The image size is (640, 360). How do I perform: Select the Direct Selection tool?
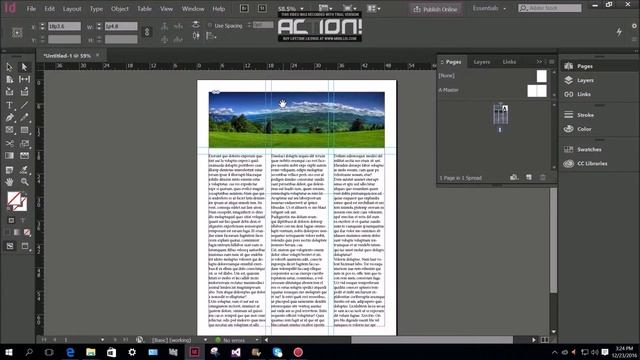[24, 67]
